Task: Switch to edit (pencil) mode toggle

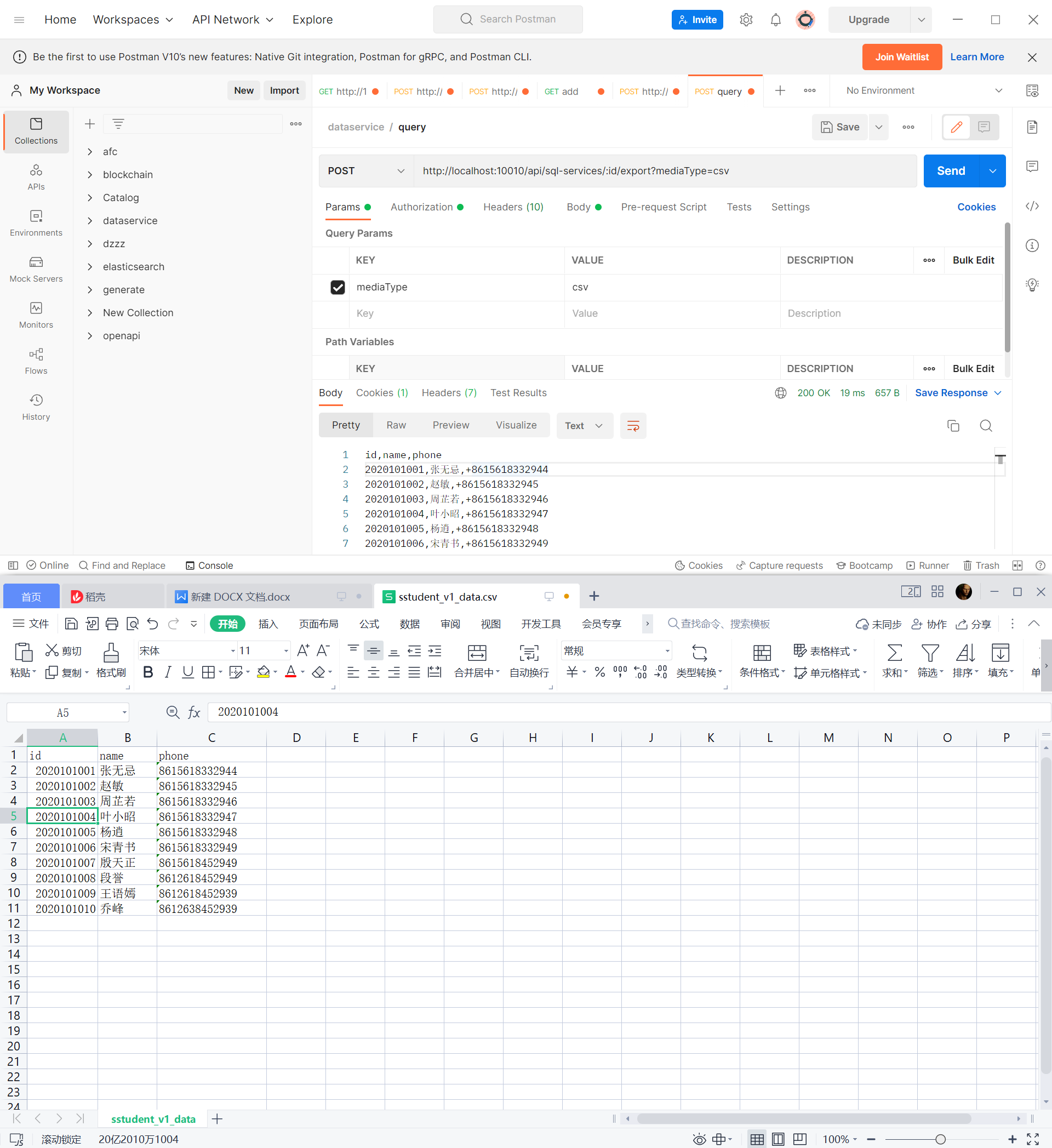Action: [x=956, y=127]
